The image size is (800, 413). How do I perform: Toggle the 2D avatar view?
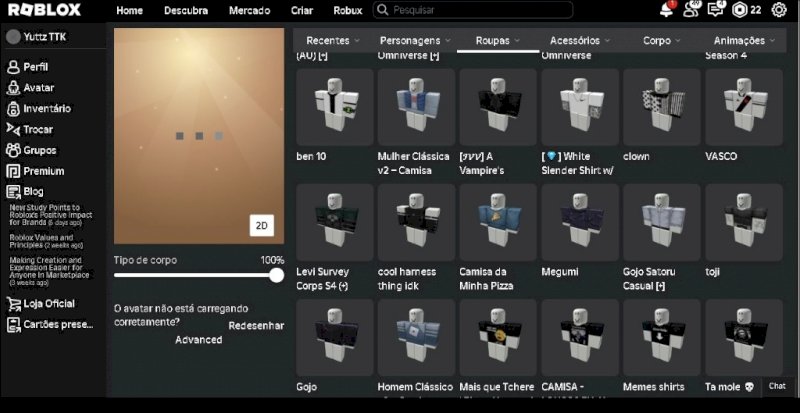(x=262, y=226)
